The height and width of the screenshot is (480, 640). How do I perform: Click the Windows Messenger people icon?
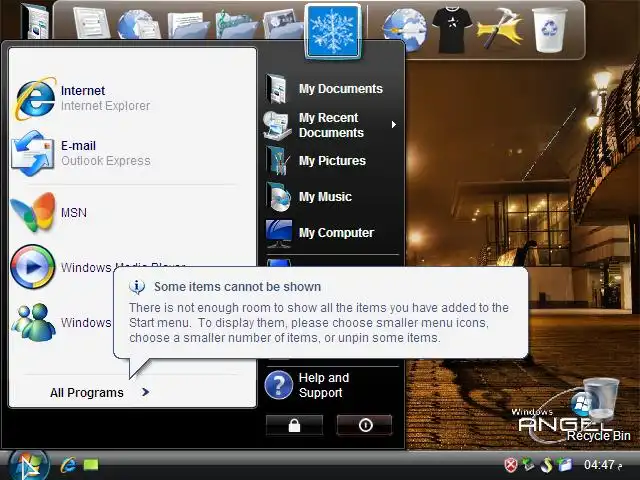coord(33,322)
